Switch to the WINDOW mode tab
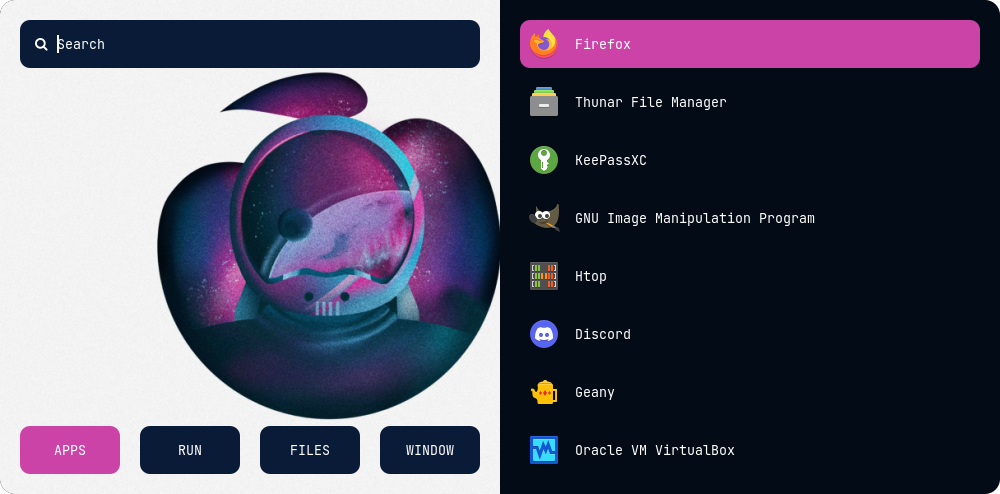The width and height of the screenshot is (1000, 494). click(x=430, y=450)
